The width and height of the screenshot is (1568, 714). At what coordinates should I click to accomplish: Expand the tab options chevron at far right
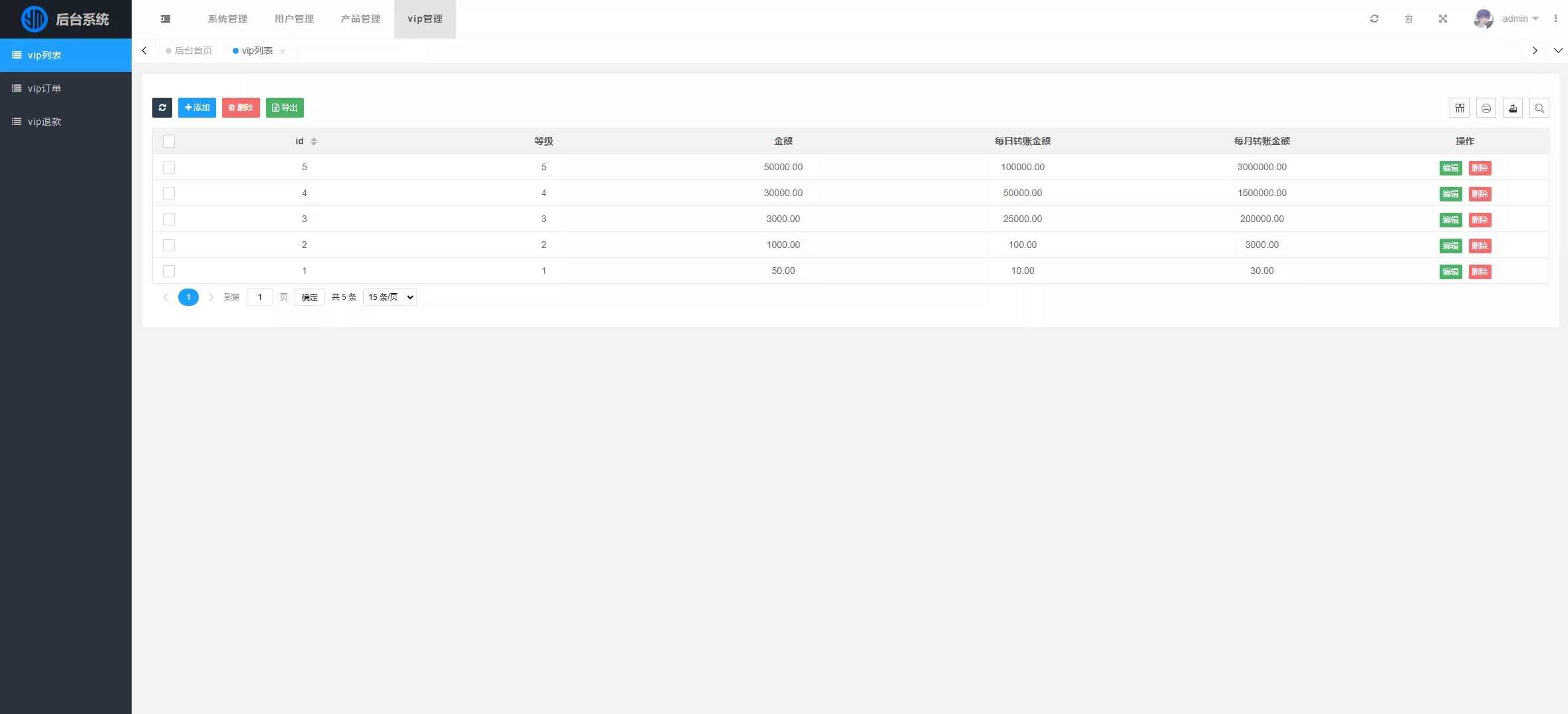(x=1558, y=51)
